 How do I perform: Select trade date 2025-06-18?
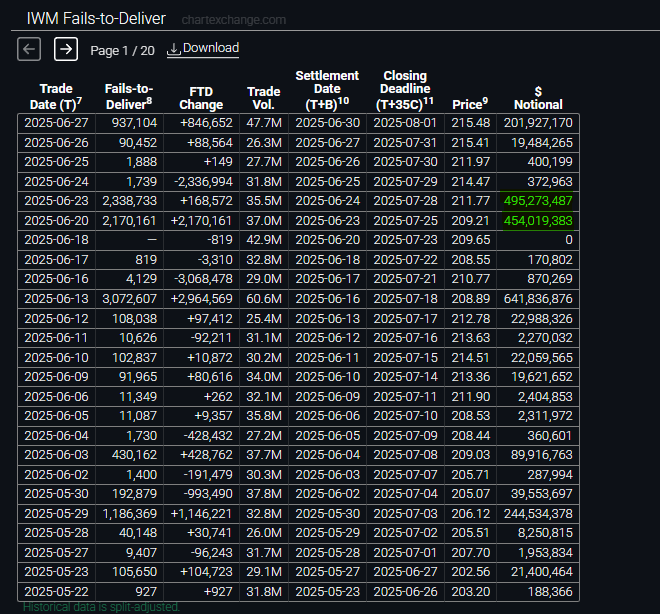56,240
